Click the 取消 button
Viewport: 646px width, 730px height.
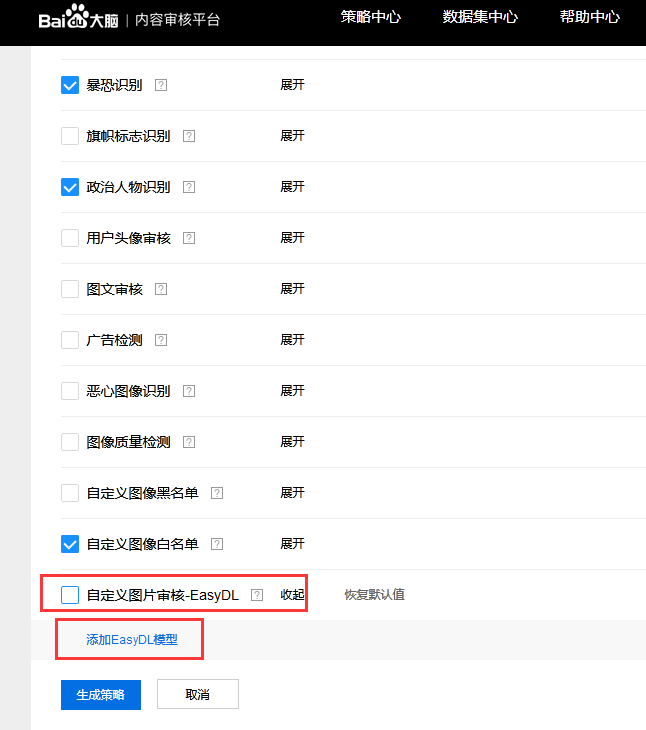coord(198,694)
